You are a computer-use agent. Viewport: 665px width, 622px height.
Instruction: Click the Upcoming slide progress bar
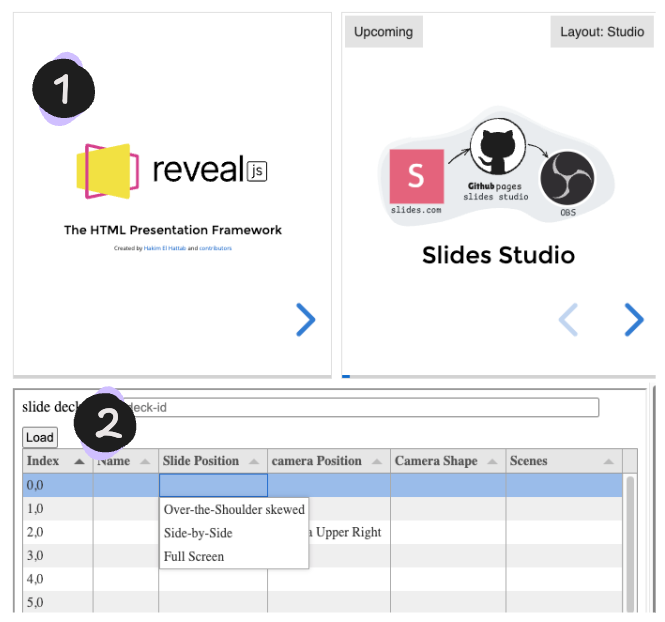pyautogui.click(x=499, y=376)
